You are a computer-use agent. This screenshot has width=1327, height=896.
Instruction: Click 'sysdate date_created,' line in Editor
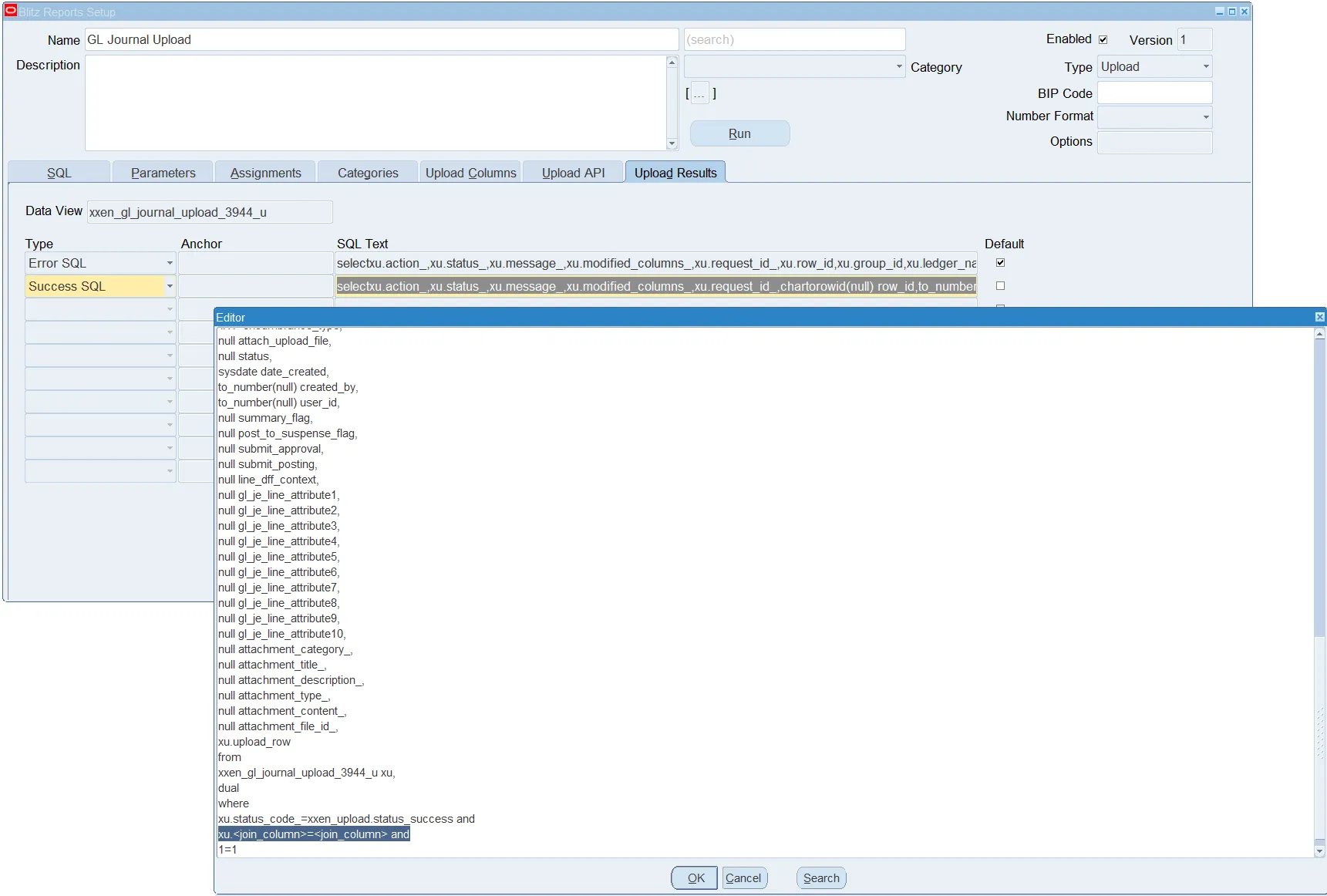(x=274, y=372)
